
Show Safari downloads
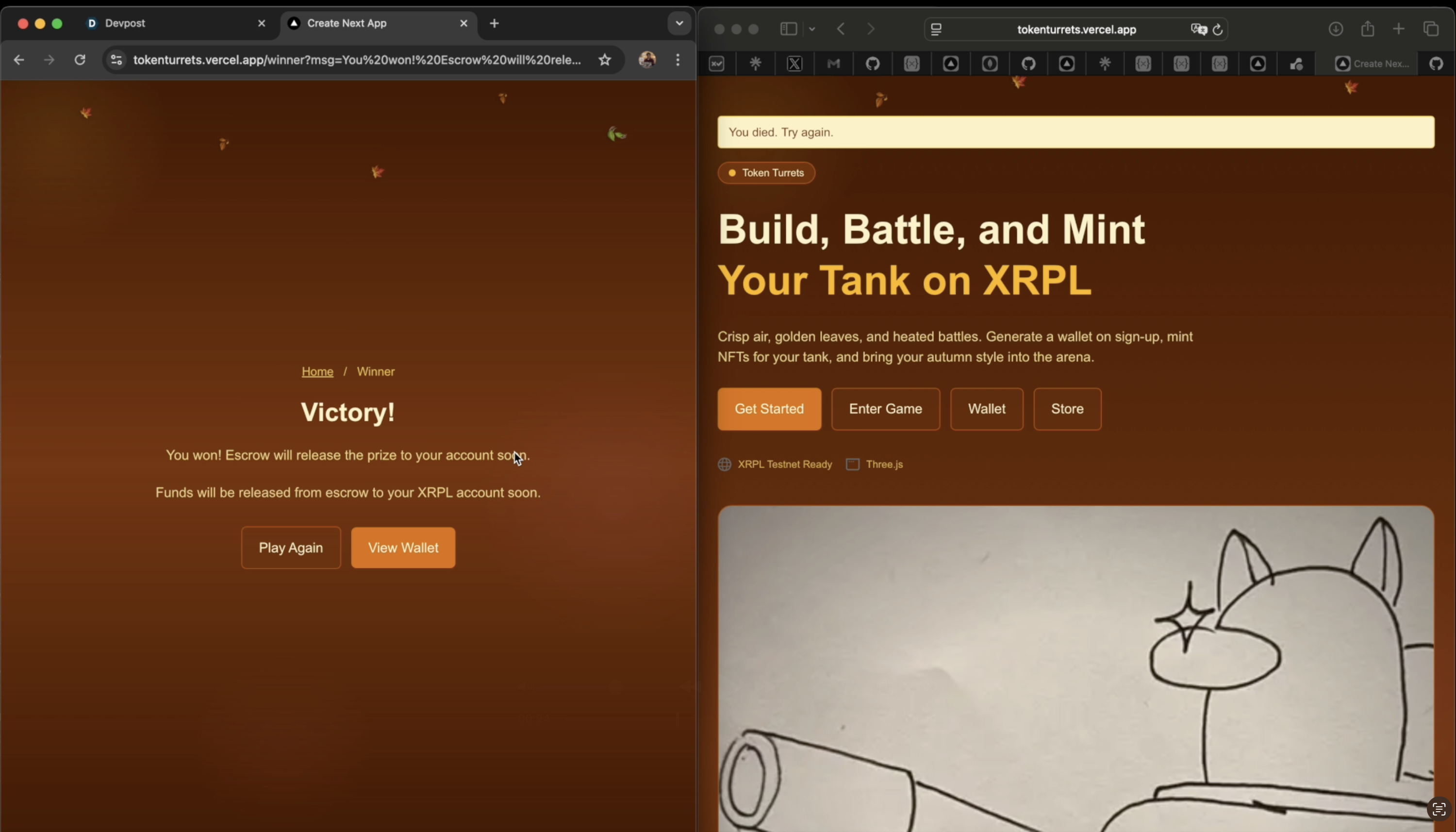tap(1336, 29)
